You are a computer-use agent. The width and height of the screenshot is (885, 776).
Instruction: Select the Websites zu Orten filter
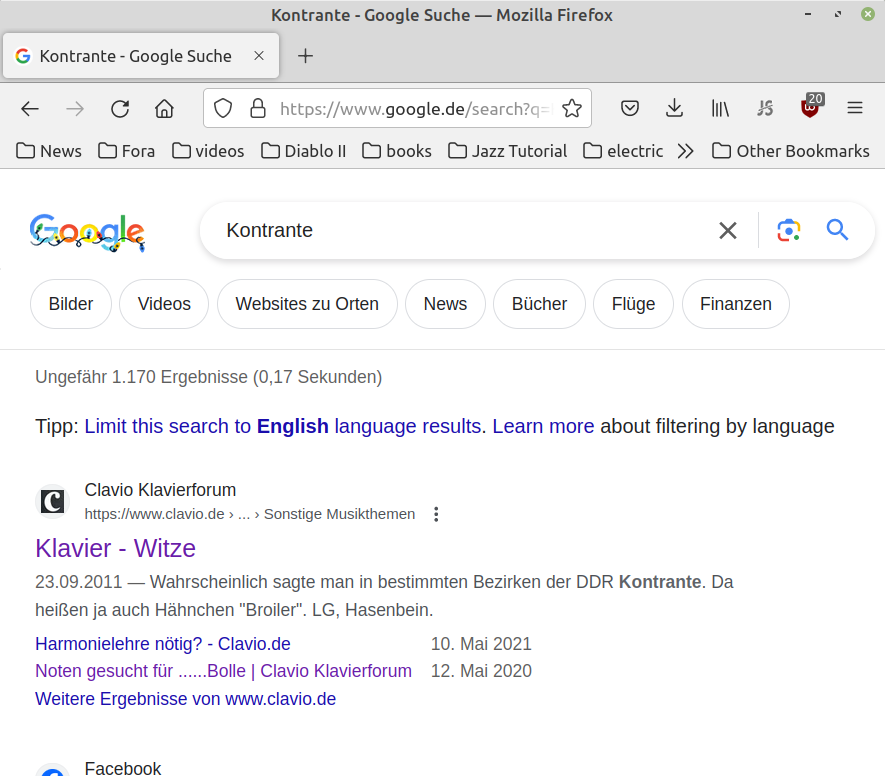[x=307, y=304]
